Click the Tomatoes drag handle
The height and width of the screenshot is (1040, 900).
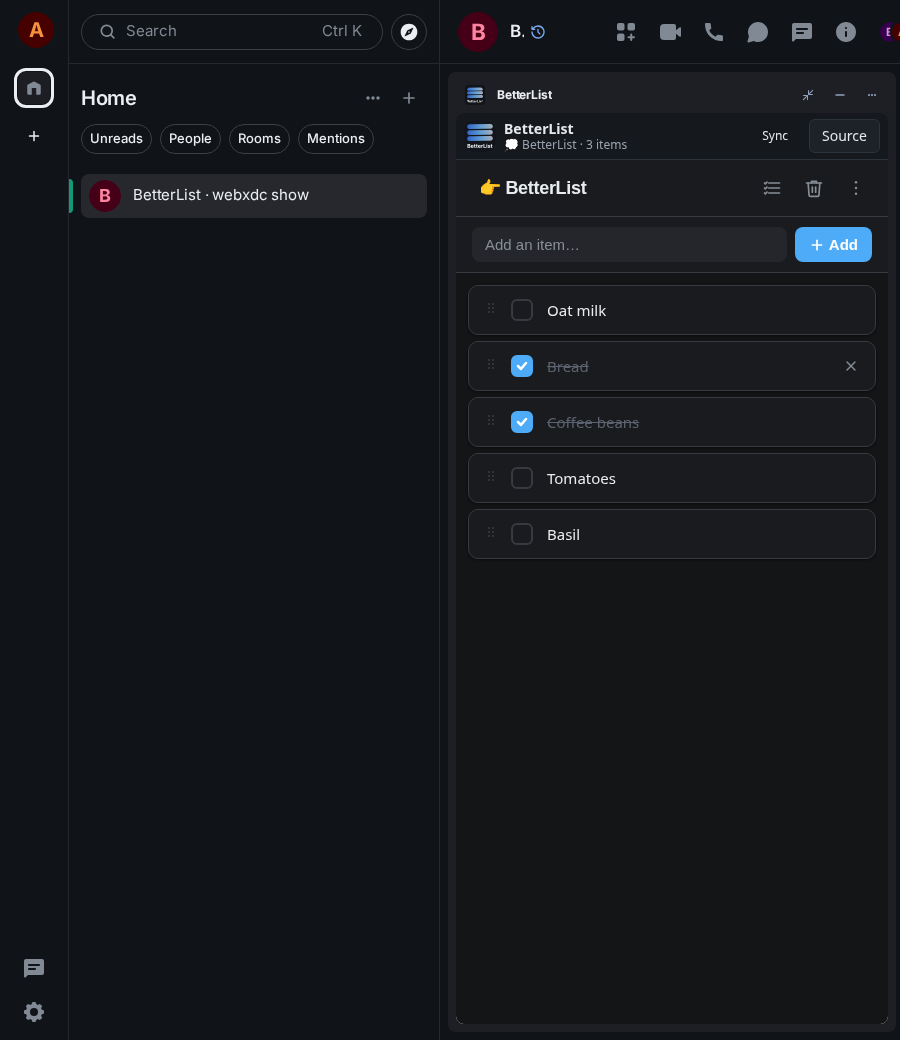click(491, 476)
